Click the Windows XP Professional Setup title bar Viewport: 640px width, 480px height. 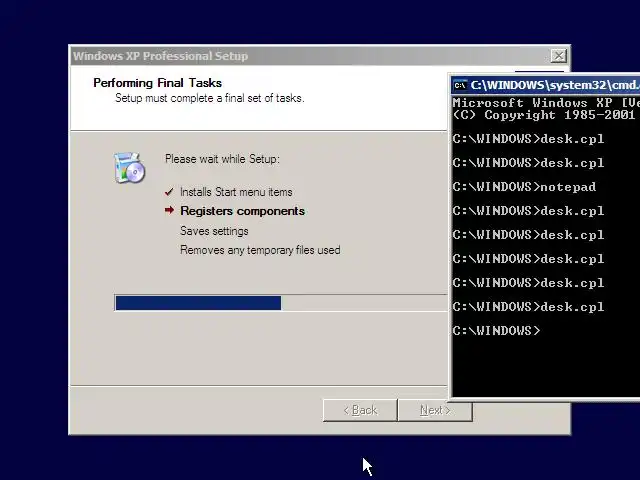tap(320, 56)
